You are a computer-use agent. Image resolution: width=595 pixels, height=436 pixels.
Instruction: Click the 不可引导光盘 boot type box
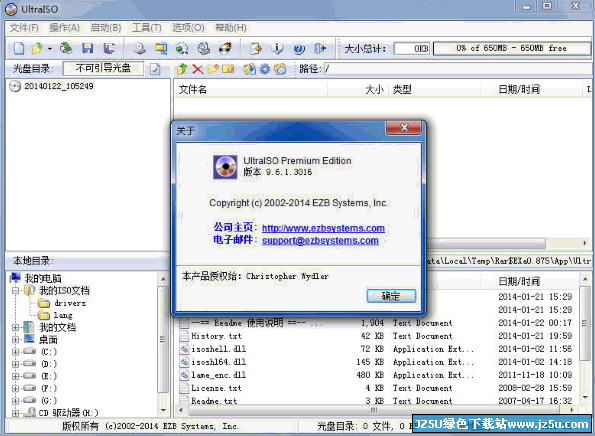tap(103, 68)
